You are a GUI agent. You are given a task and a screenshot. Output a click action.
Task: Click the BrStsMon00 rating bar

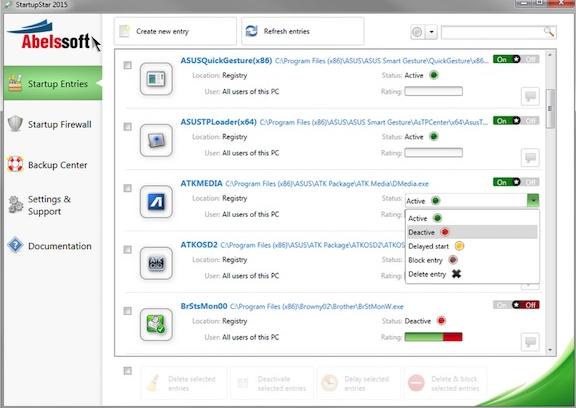[433, 337]
